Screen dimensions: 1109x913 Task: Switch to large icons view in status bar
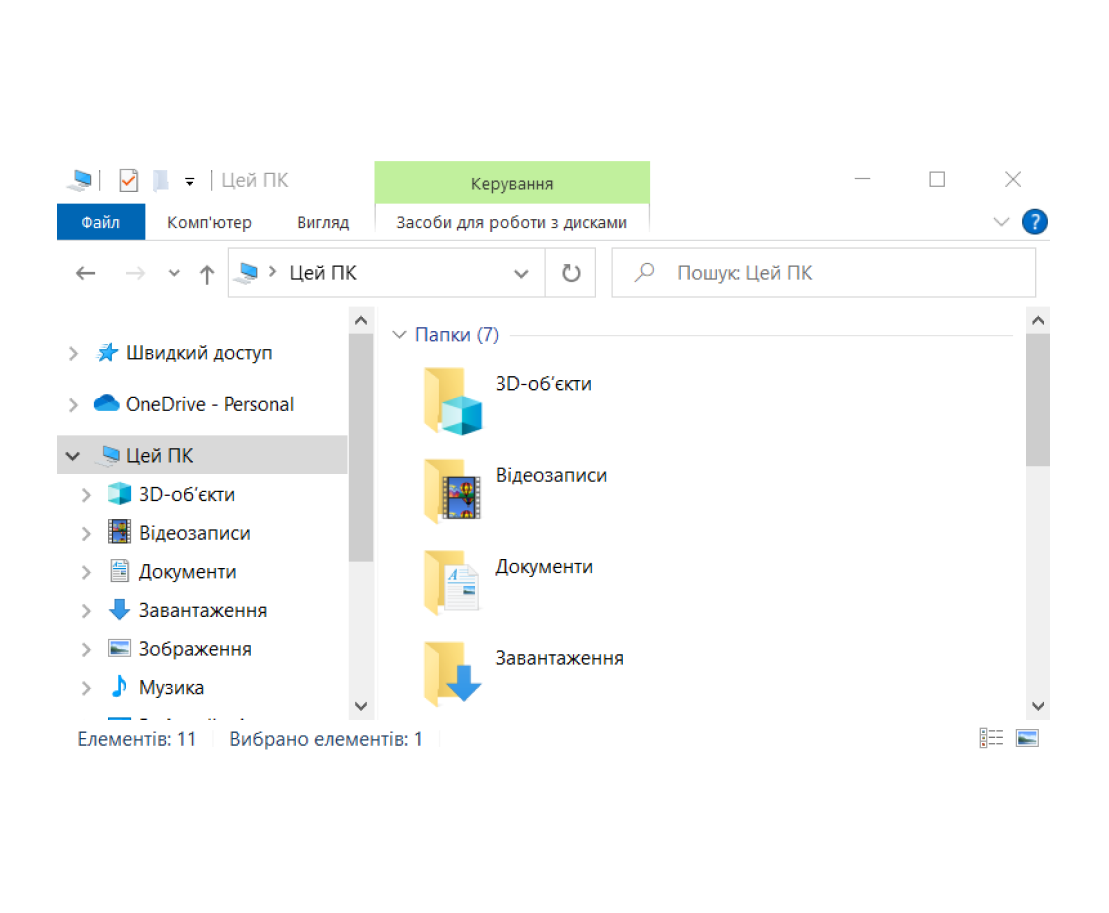pyautogui.click(x=1027, y=739)
